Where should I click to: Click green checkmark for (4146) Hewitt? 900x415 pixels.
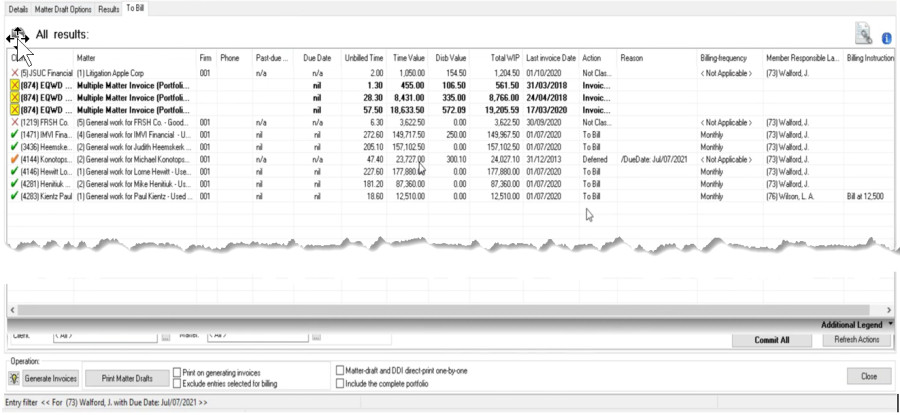click(x=14, y=171)
